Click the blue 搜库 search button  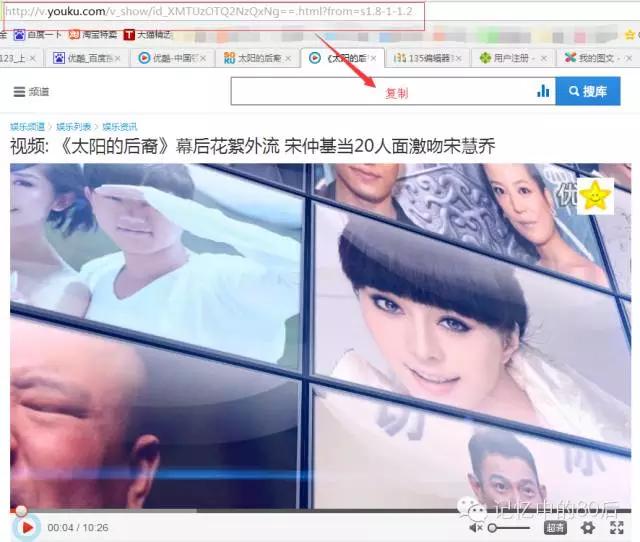(588, 91)
